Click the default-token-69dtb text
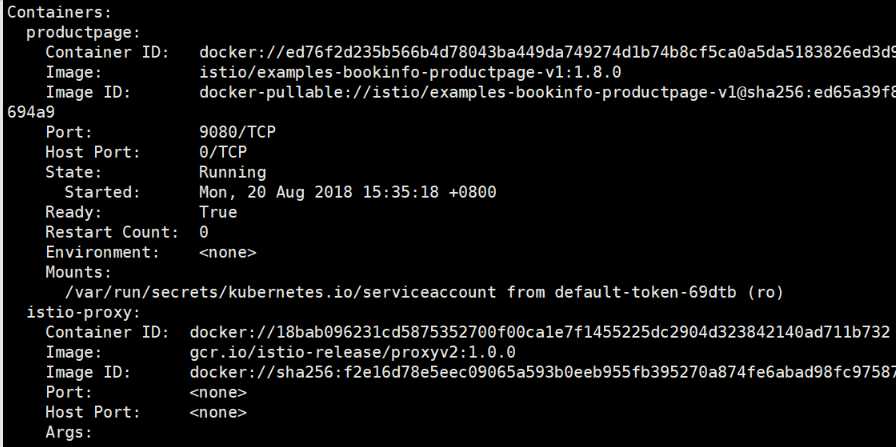Screen dimensions: 896x447 [646, 293]
